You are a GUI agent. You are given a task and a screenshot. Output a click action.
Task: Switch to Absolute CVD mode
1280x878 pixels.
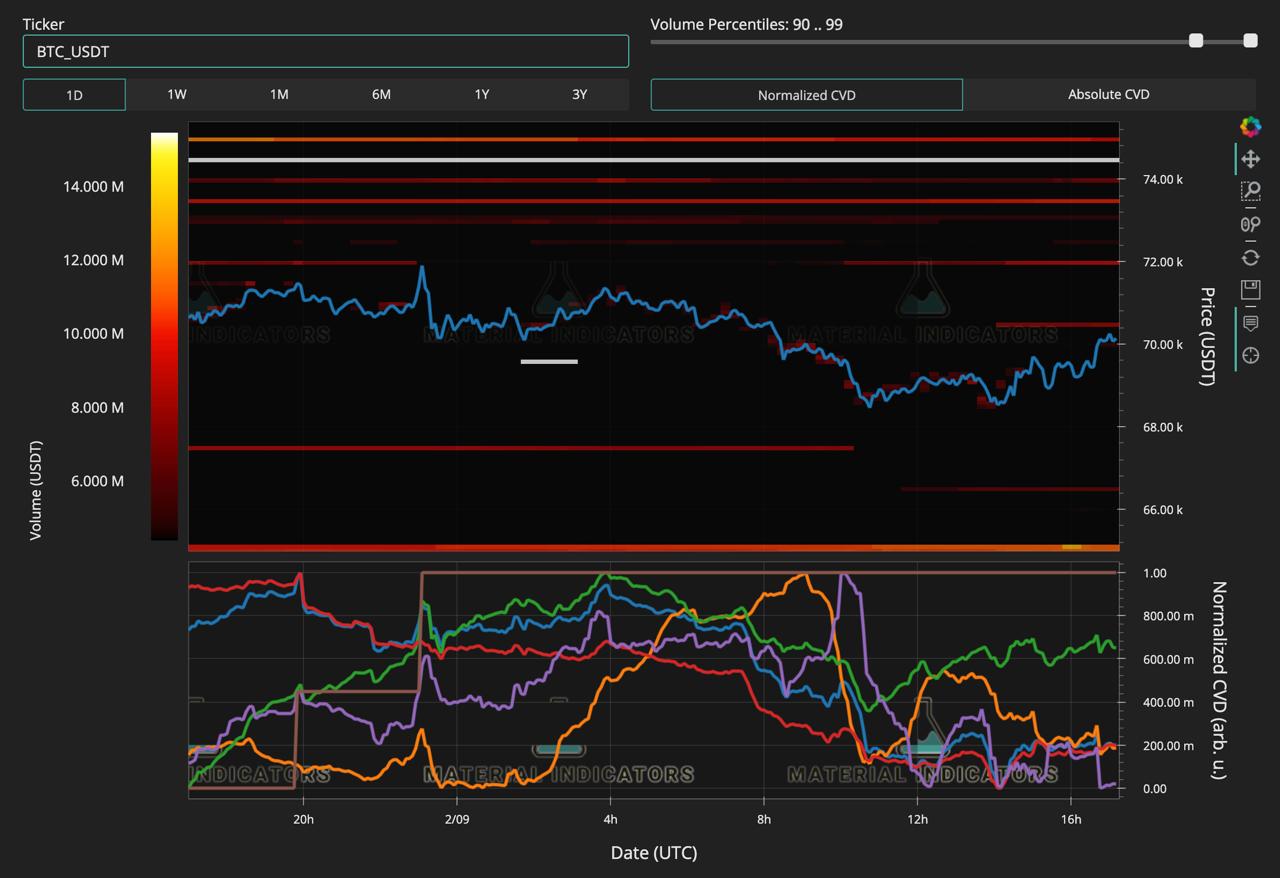coord(1108,95)
